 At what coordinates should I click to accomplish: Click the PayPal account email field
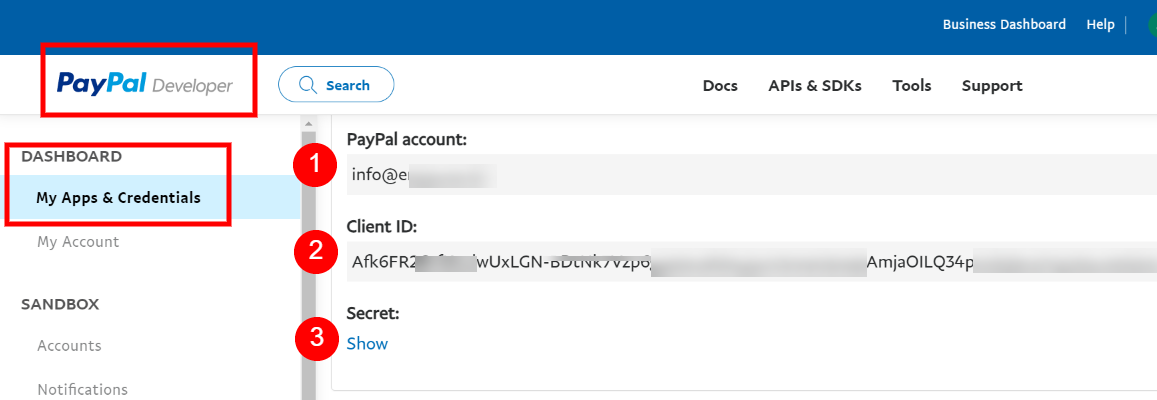pos(752,174)
